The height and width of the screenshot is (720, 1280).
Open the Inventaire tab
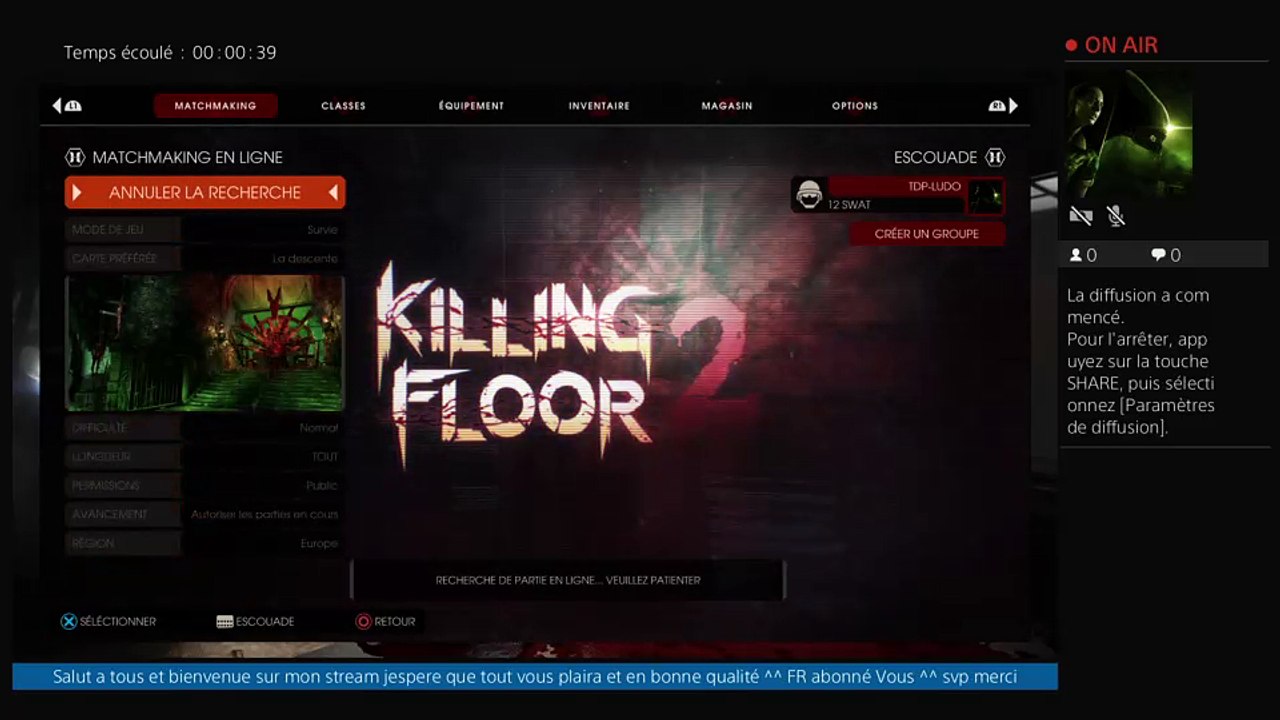tap(599, 105)
